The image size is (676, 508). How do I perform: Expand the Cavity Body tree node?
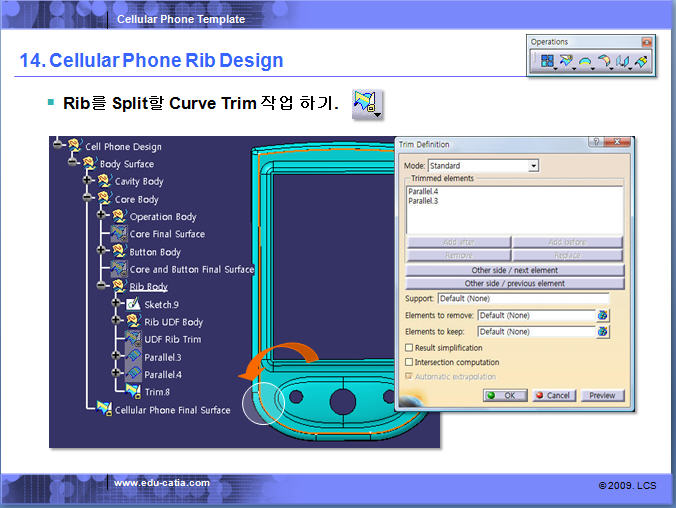click(88, 181)
